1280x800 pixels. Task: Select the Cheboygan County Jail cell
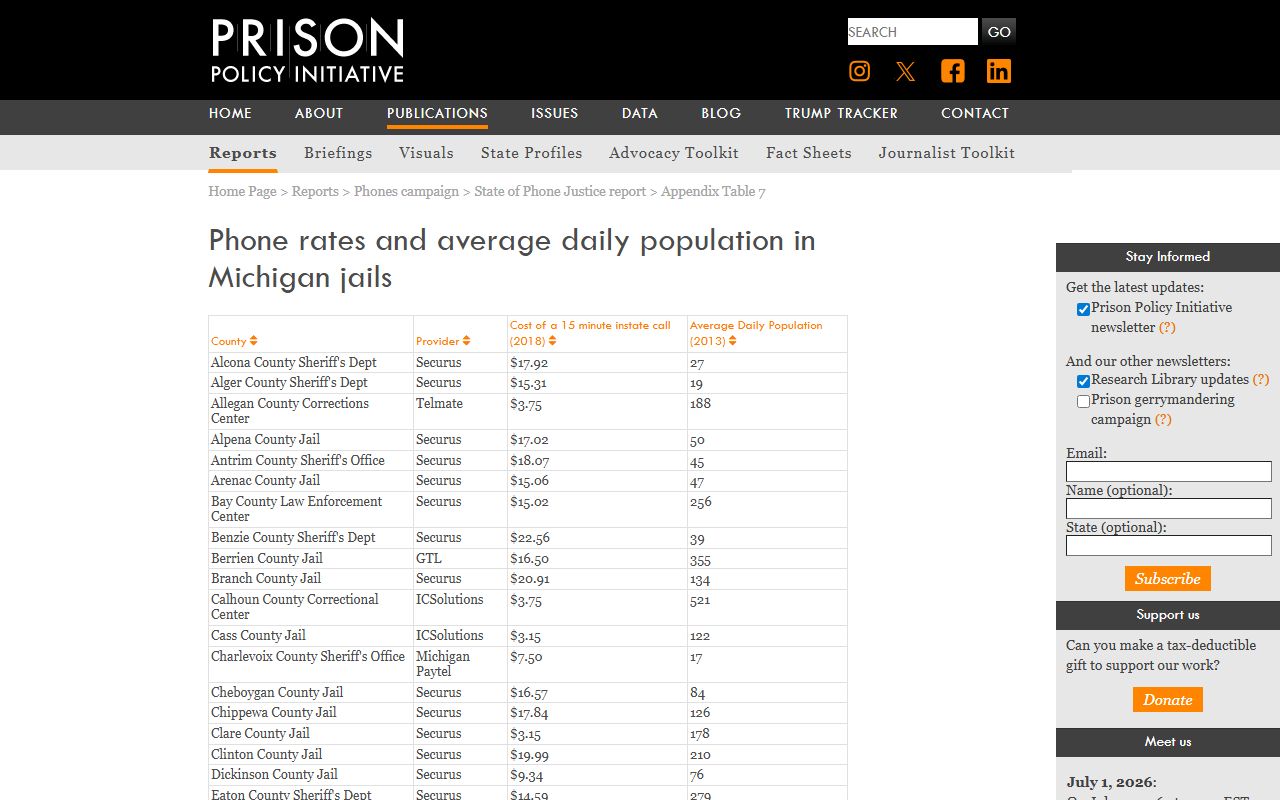click(x=311, y=692)
